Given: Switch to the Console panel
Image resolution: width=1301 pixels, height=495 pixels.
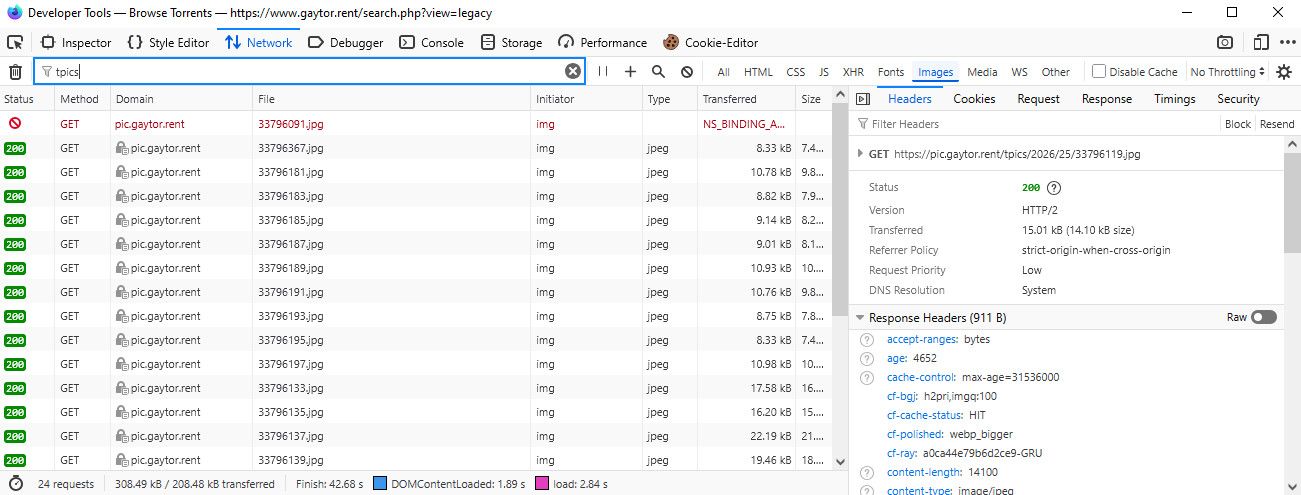Looking at the screenshot, I should coord(432,43).
